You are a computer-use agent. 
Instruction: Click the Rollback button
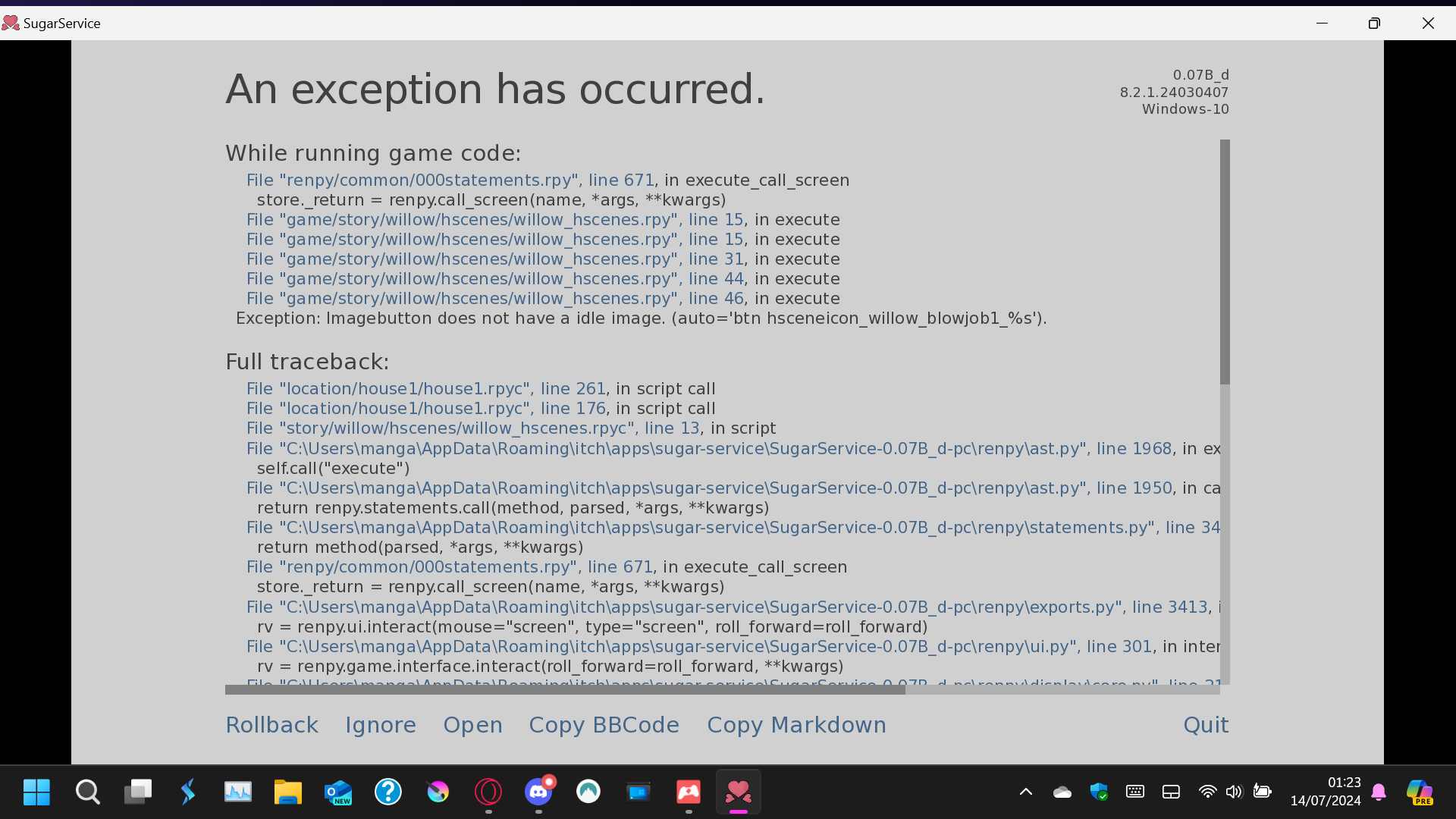(271, 725)
